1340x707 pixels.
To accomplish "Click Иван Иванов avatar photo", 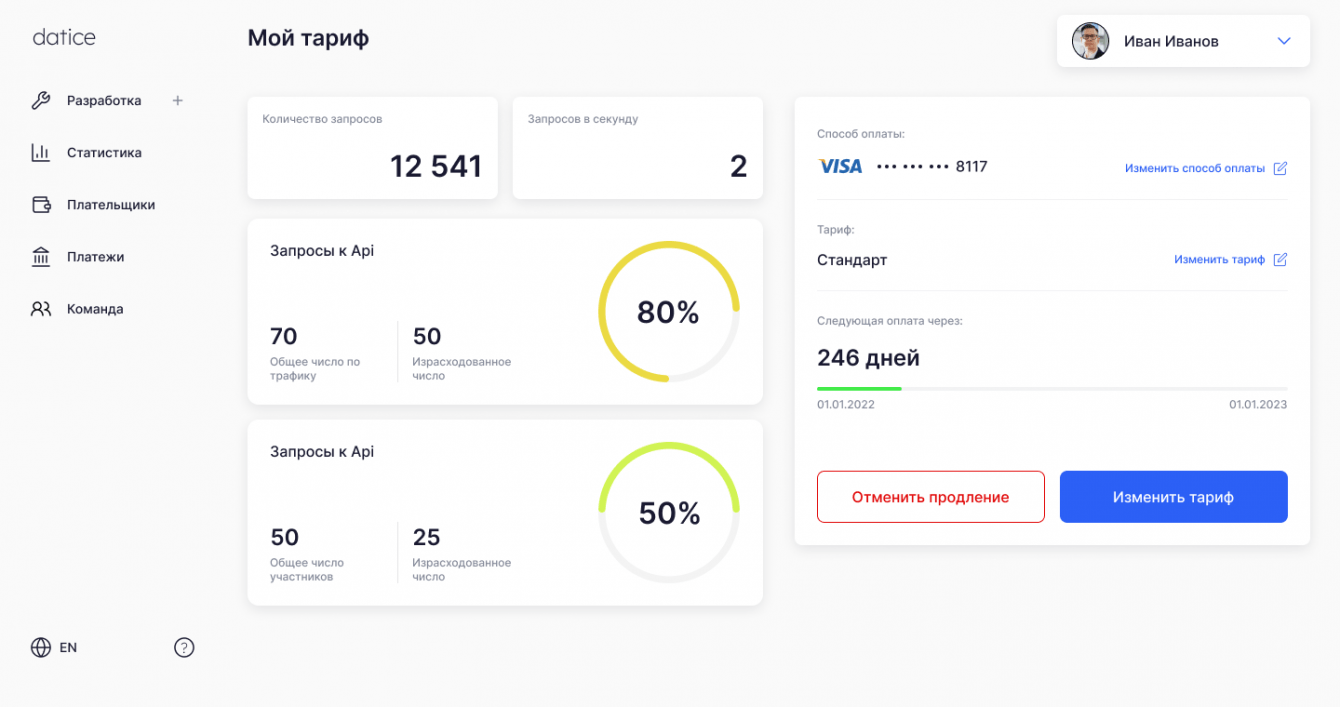I will [1091, 41].
